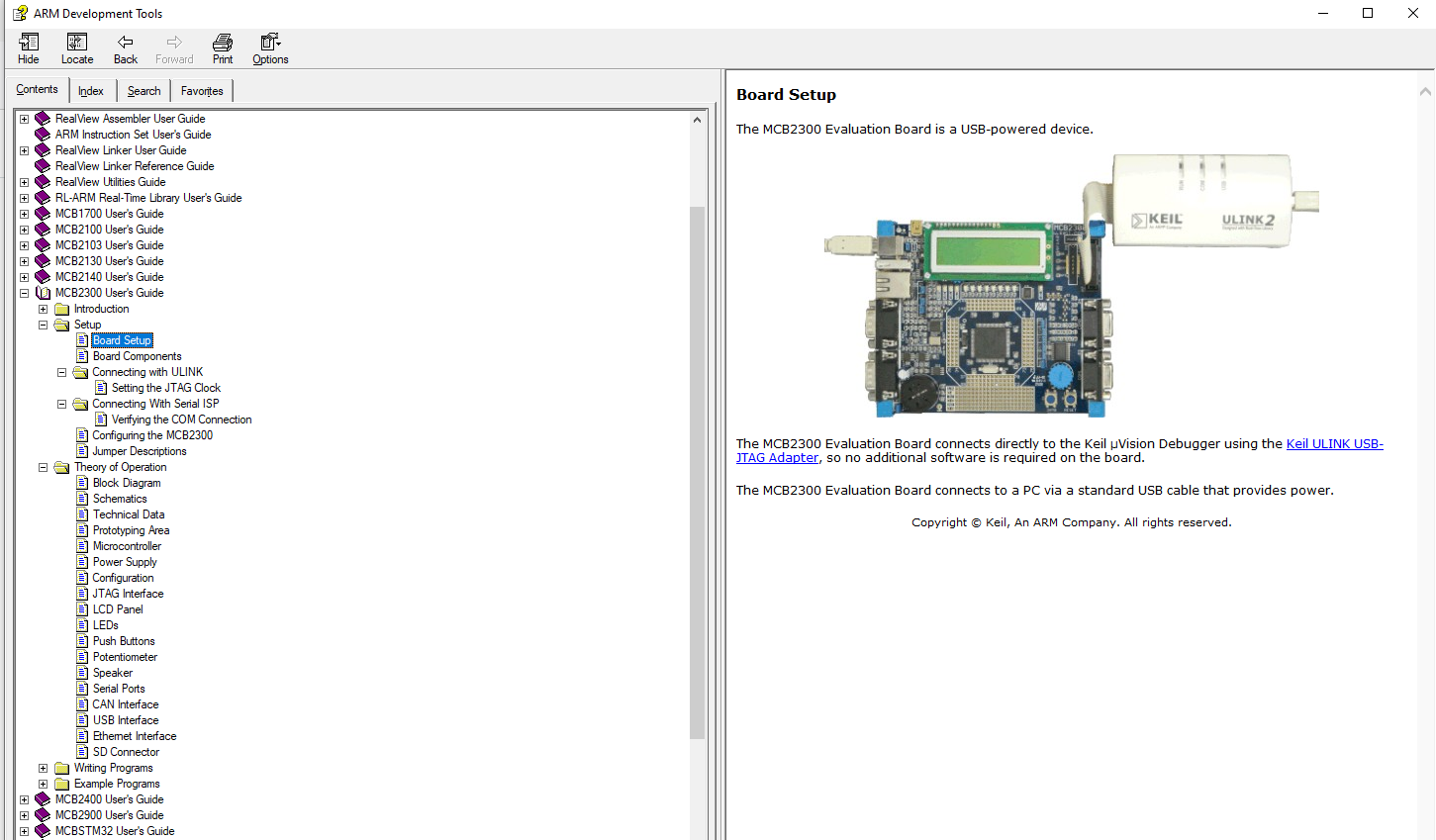Image resolution: width=1436 pixels, height=840 pixels.
Task: Open the Technical Data topic
Action: click(129, 514)
